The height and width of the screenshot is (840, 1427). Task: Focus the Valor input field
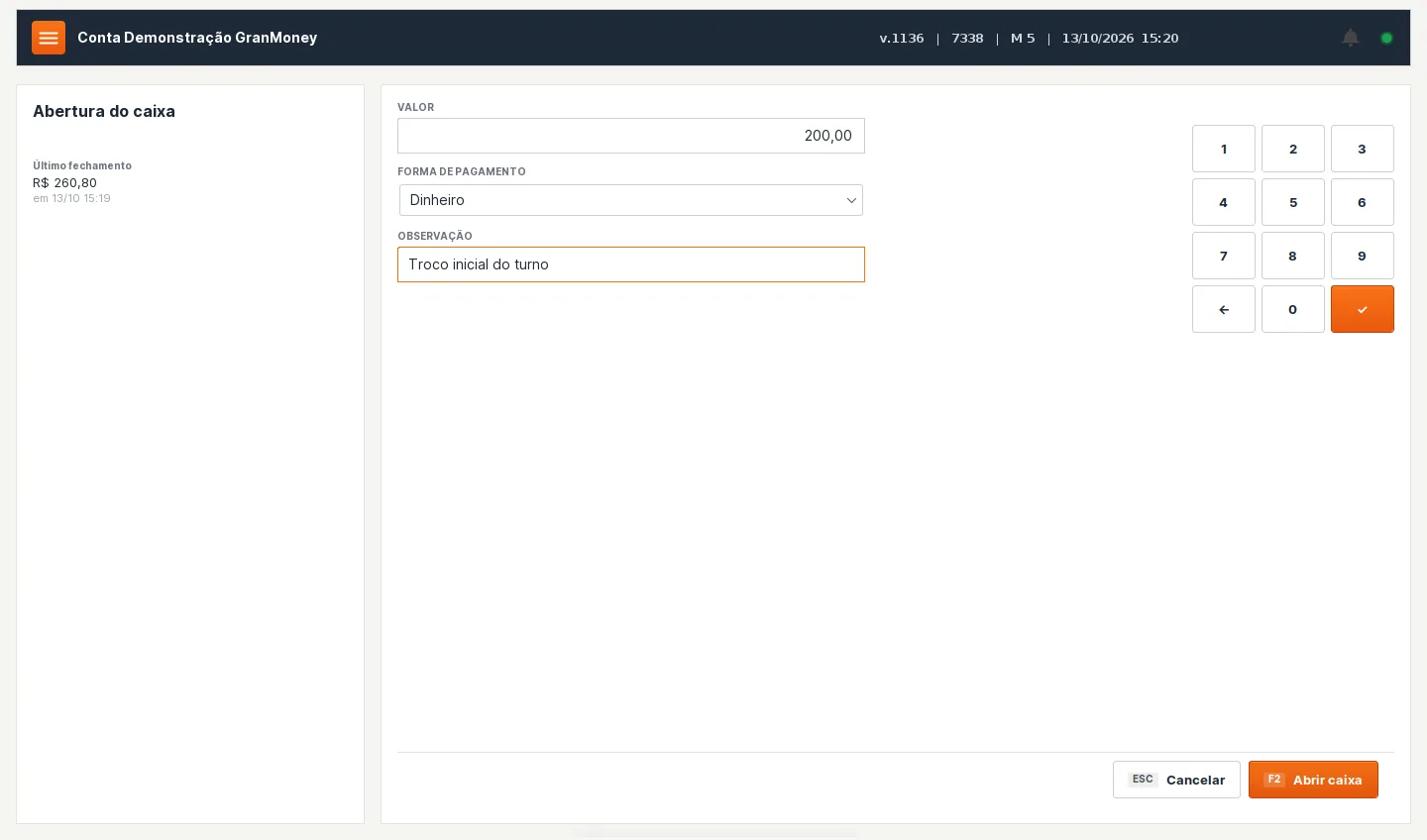(631, 136)
